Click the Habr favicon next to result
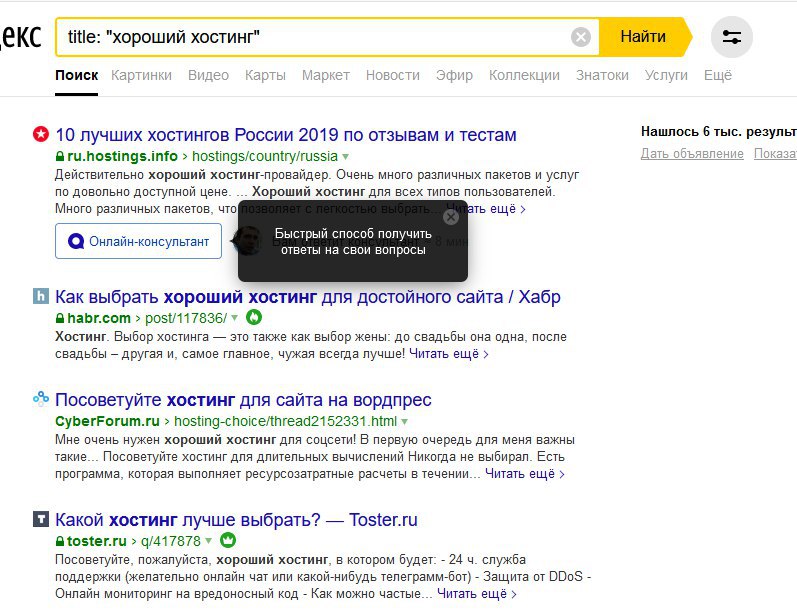 tap(41, 296)
